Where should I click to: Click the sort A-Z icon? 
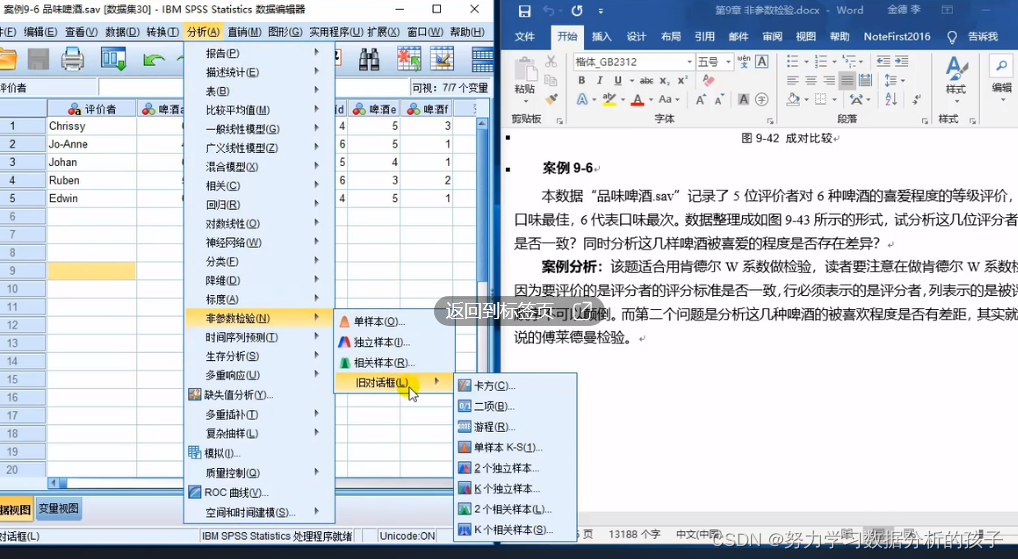coord(891,99)
